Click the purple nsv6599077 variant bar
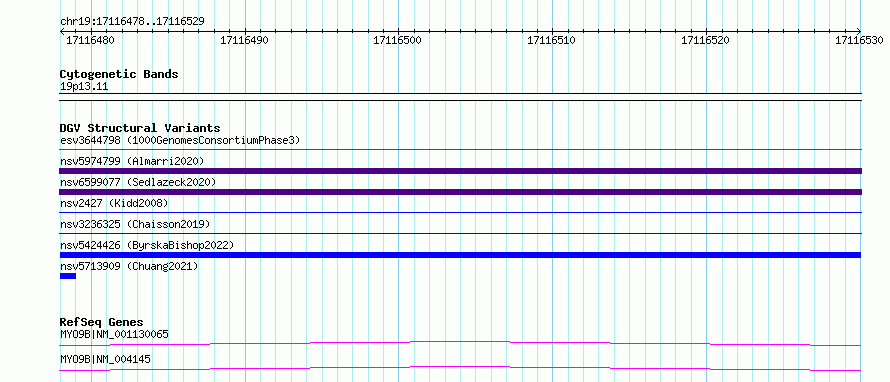Screen dimensions: 890x382 pyautogui.click(x=460, y=192)
